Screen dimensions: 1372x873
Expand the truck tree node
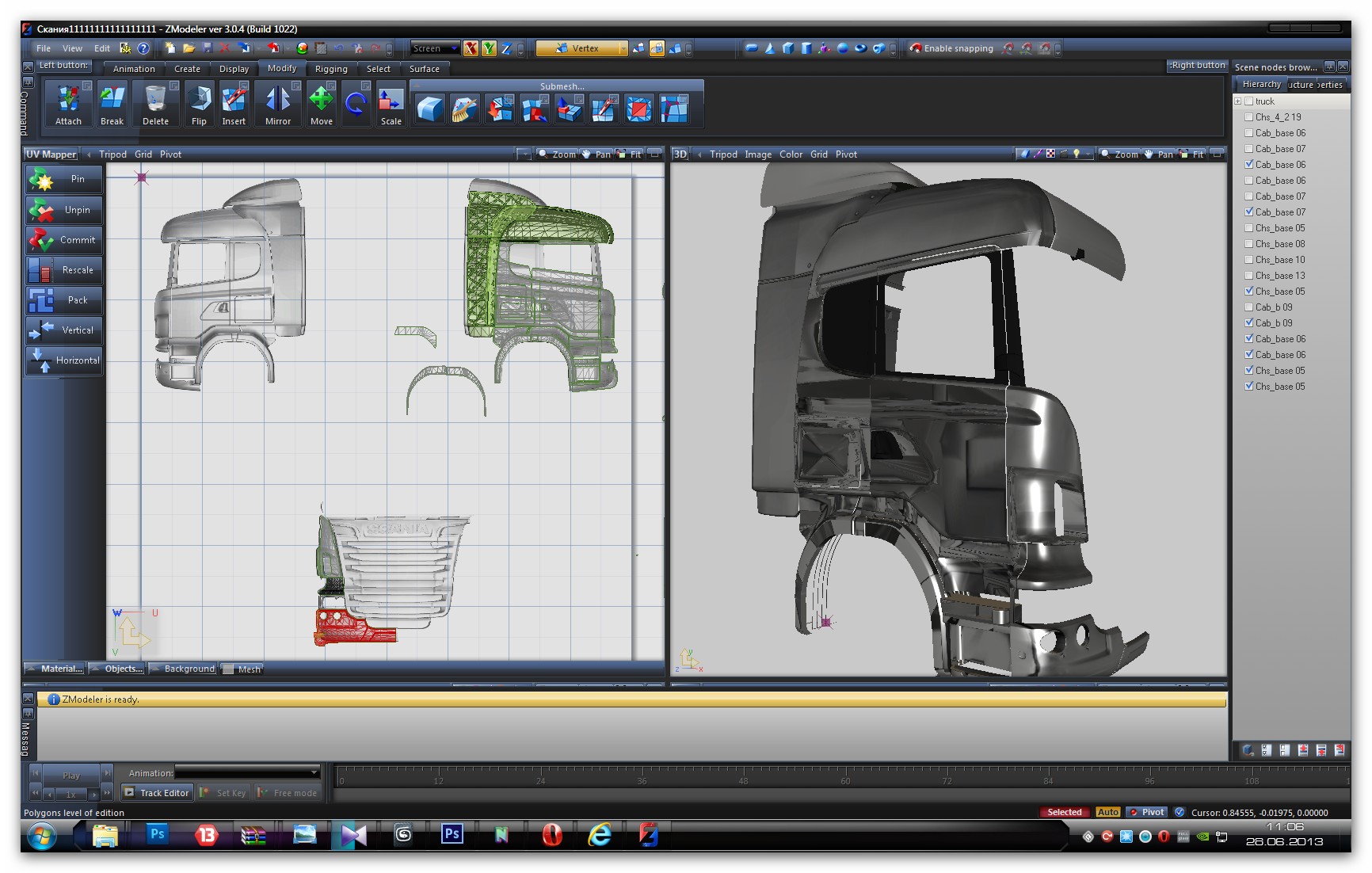click(1237, 101)
